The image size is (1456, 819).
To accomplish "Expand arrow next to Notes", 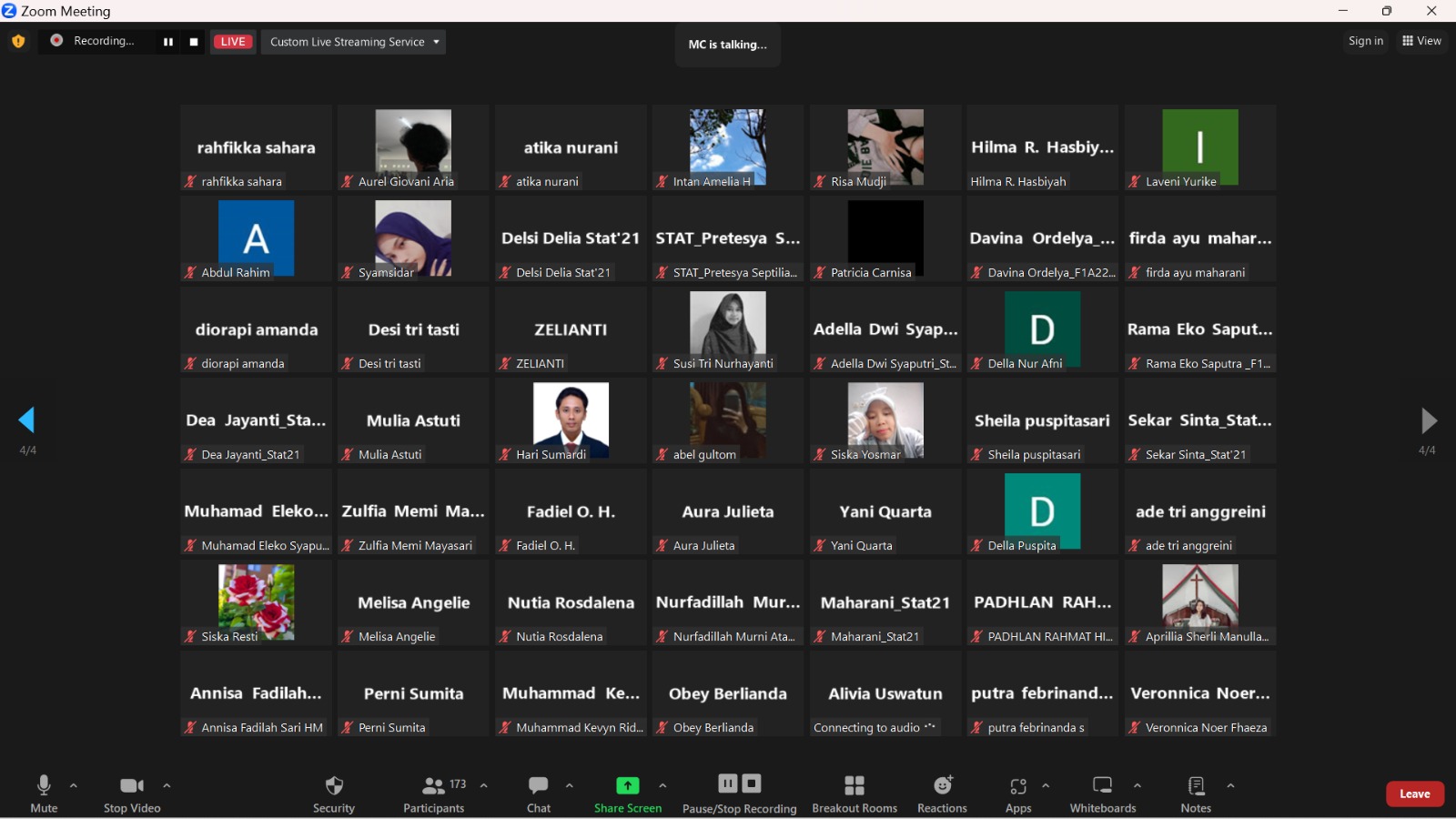I will (x=1230, y=785).
